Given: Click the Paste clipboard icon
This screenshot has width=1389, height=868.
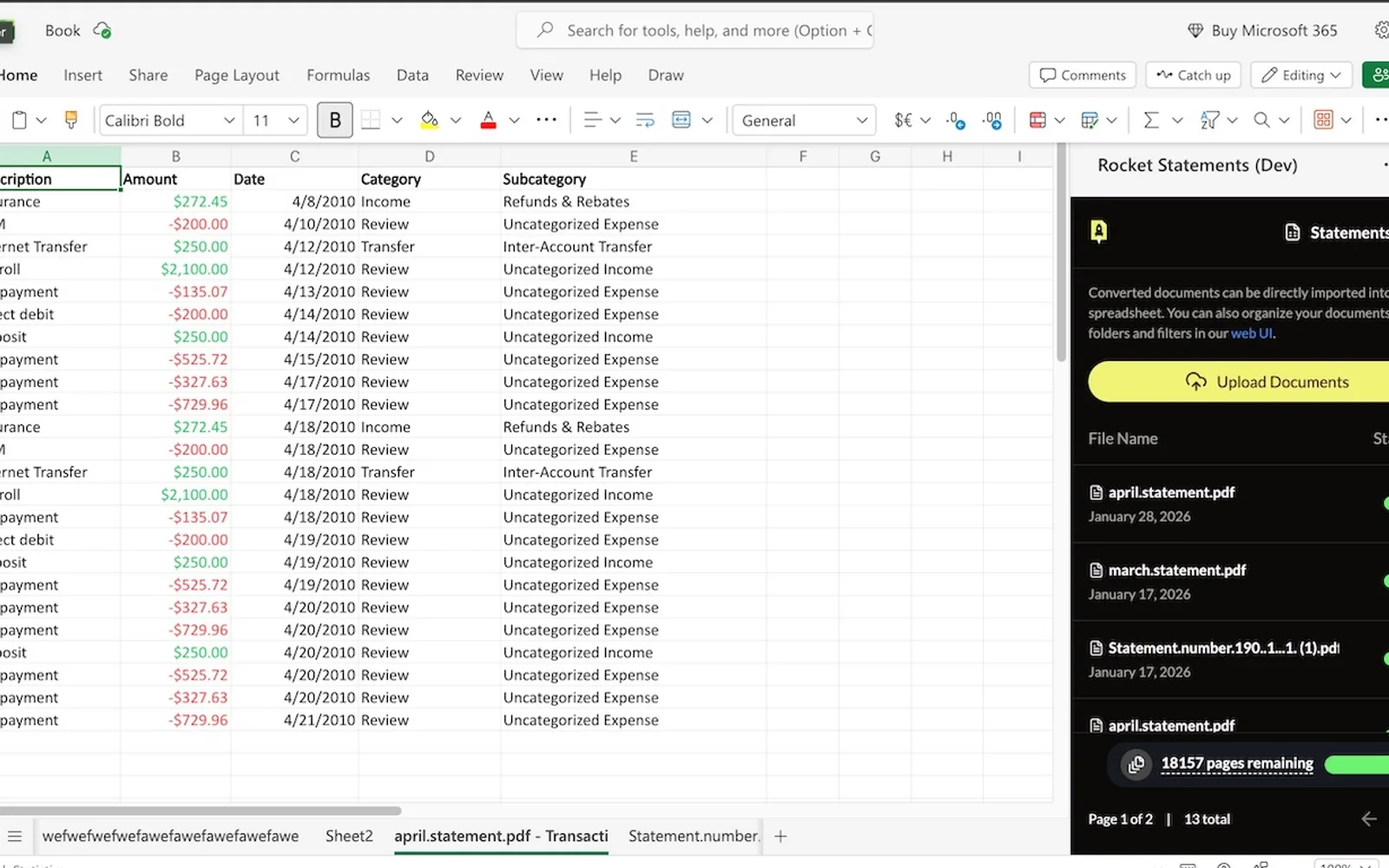Looking at the screenshot, I should click(19, 120).
